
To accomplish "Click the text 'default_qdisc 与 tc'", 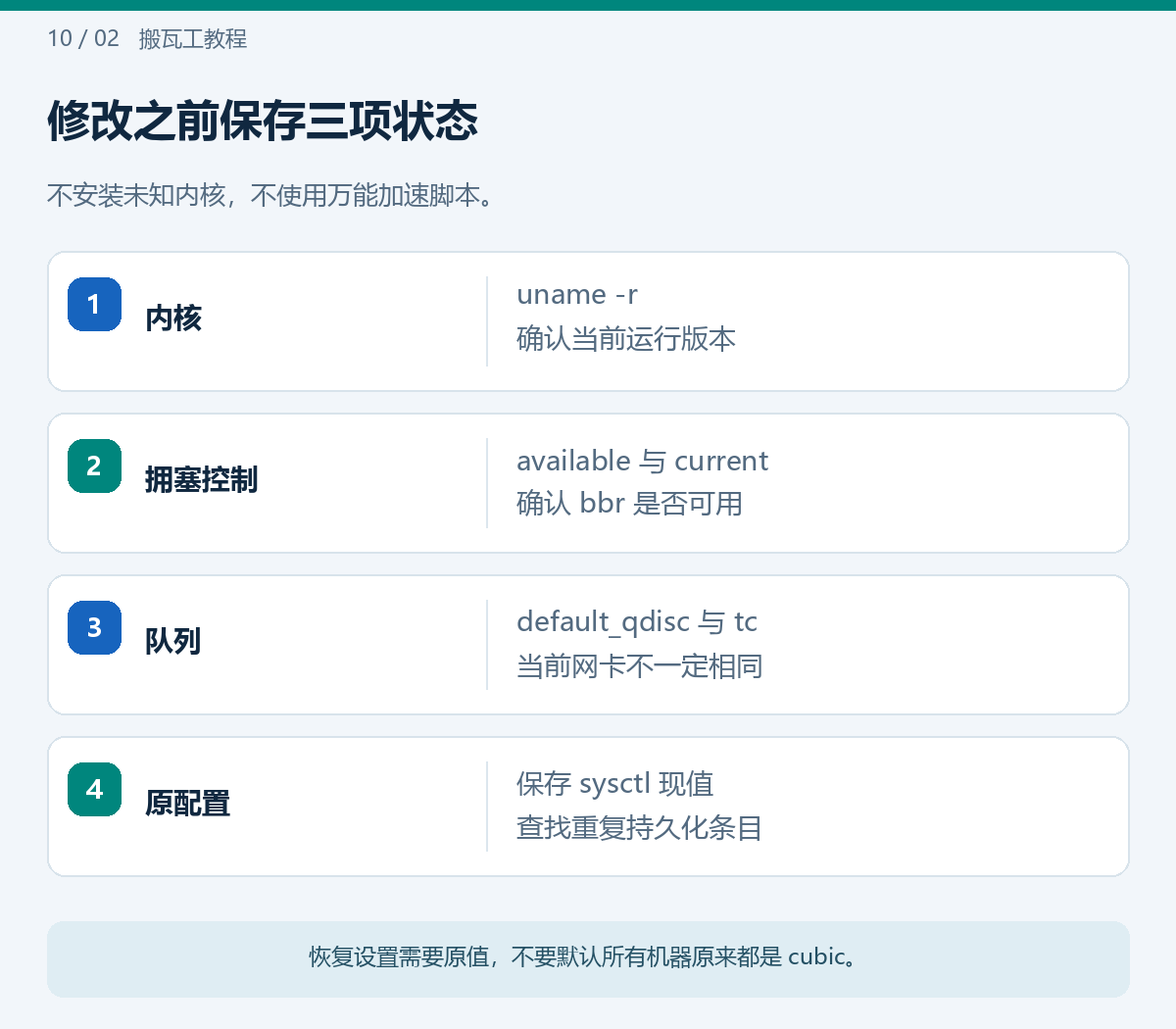I will 637,622.
